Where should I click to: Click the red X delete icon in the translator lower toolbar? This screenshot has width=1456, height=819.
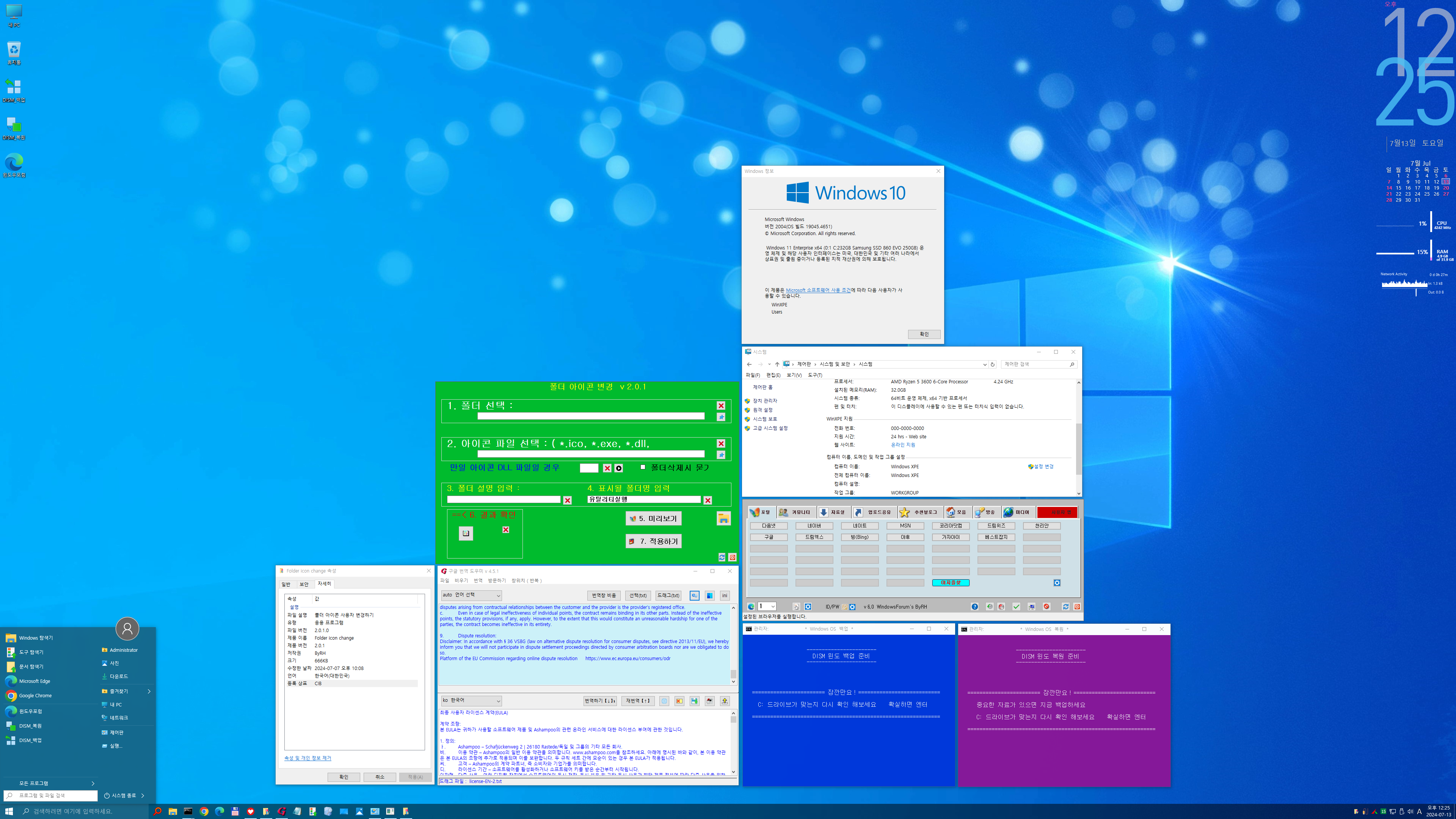(x=679, y=701)
